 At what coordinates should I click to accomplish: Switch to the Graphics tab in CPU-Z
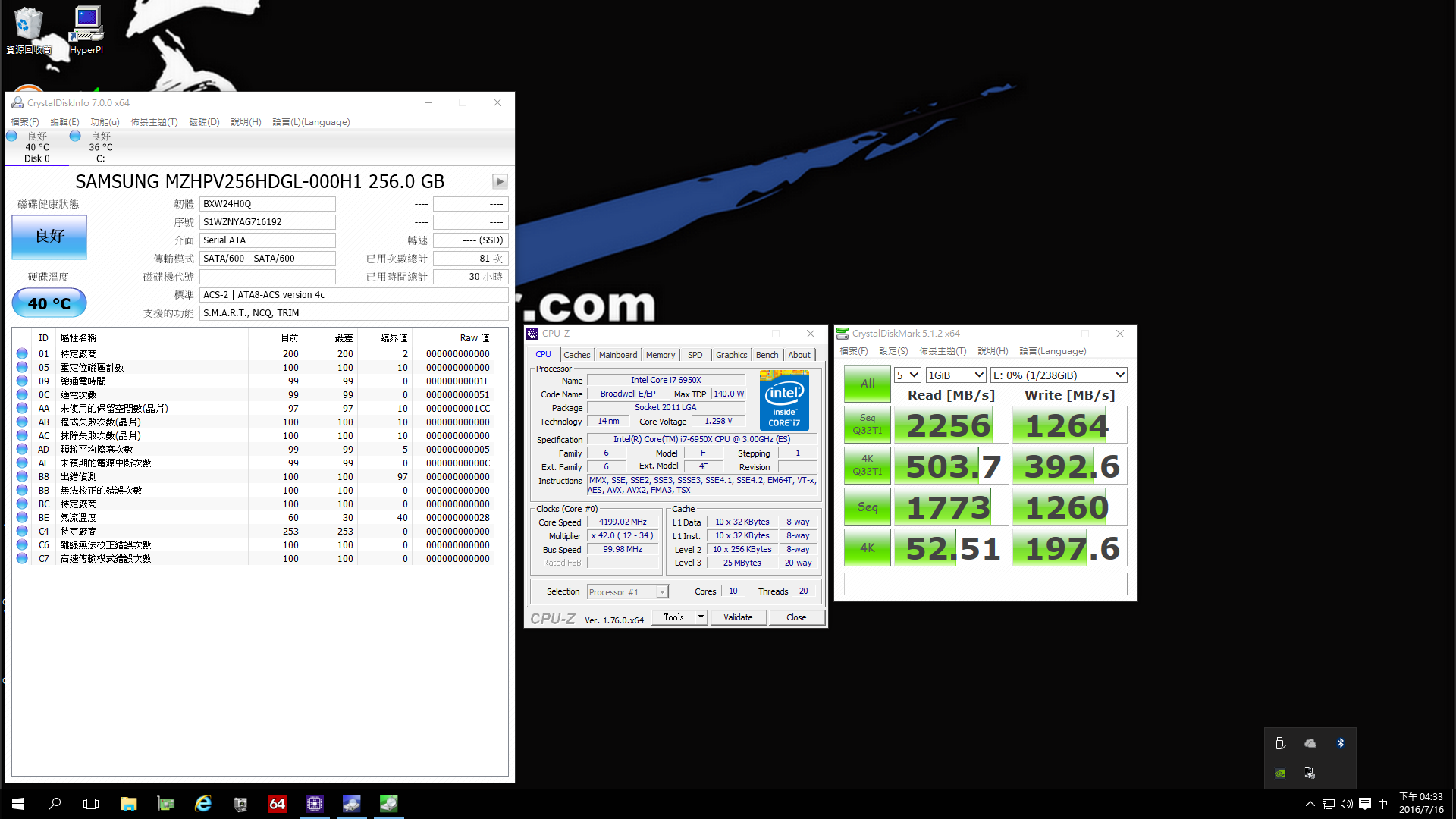click(x=731, y=355)
